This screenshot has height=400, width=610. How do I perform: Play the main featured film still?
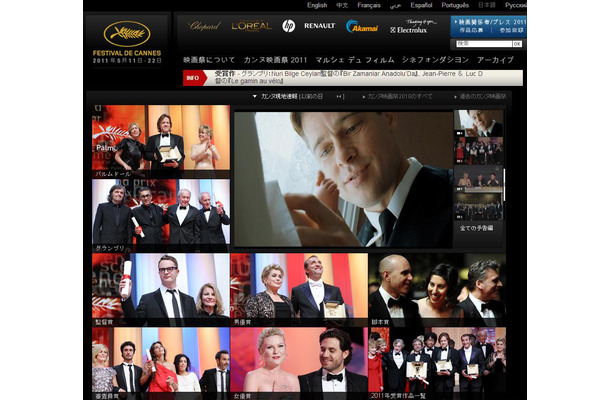pyautogui.click(x=344, y=179)
